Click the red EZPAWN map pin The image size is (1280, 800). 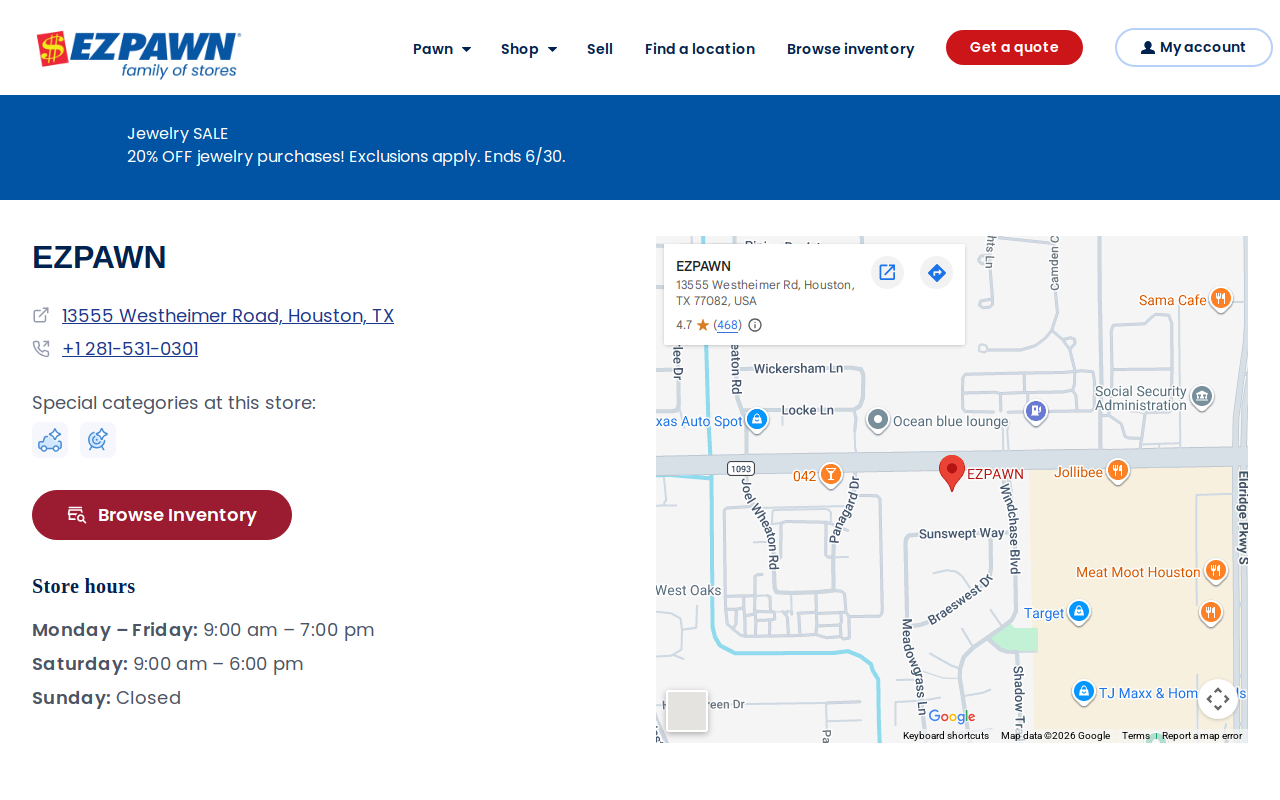tap(952, 472)
